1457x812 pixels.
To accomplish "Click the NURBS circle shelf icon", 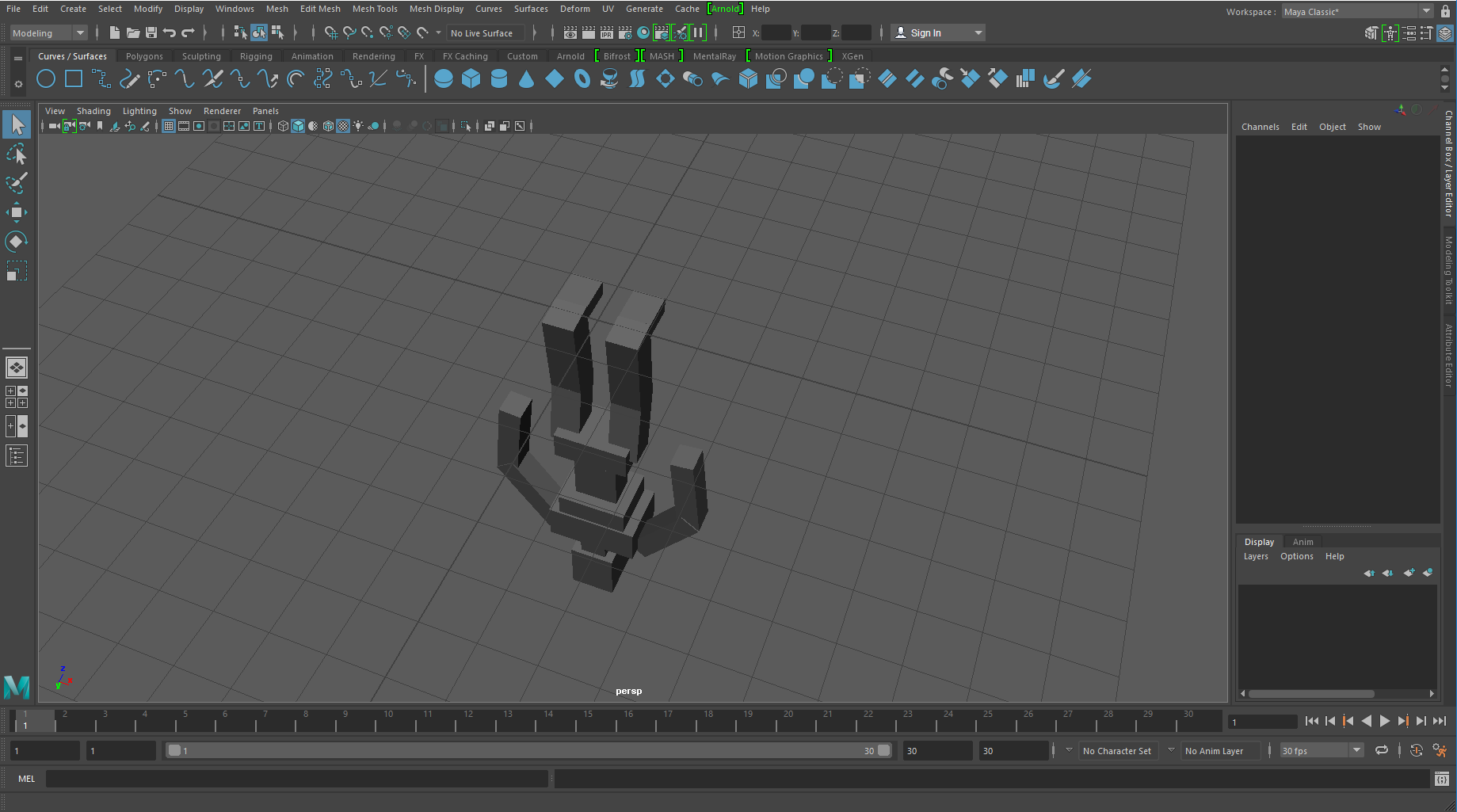I will tap(46, 79).
